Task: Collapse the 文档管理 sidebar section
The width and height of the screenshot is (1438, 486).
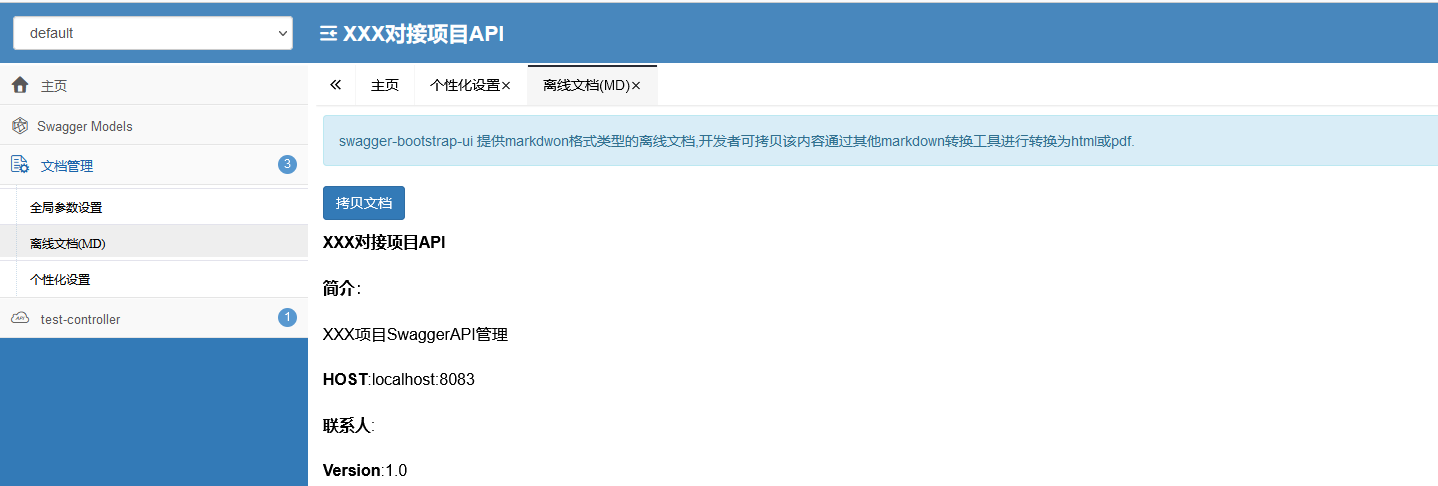Action: tap(67, 166)
